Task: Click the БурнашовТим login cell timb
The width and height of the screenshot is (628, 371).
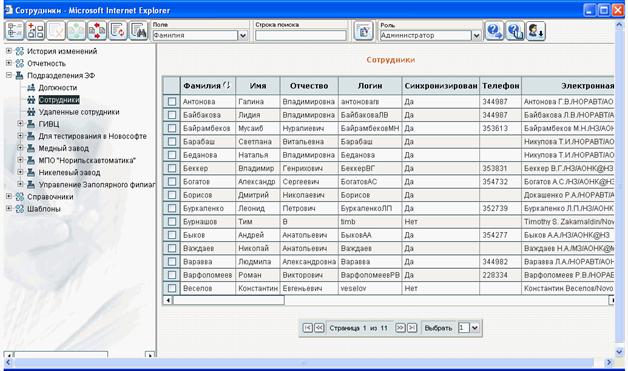Action: click(x=370, y=222)
